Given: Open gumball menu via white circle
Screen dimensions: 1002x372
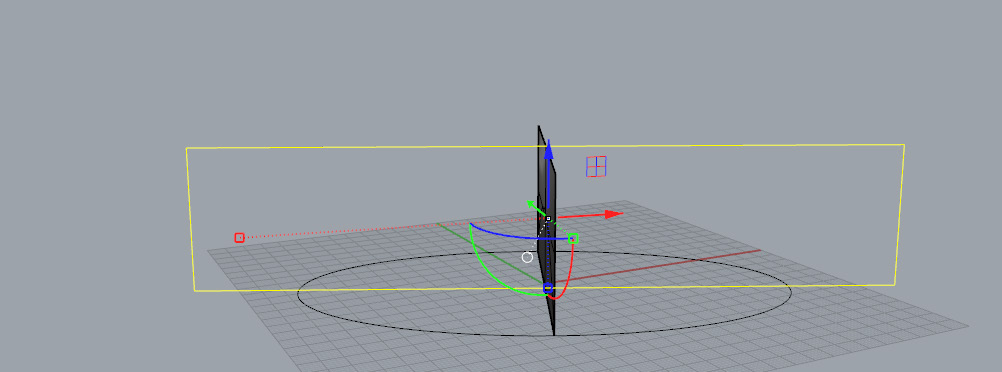Looking at the screenshot, I should point(527,257).
